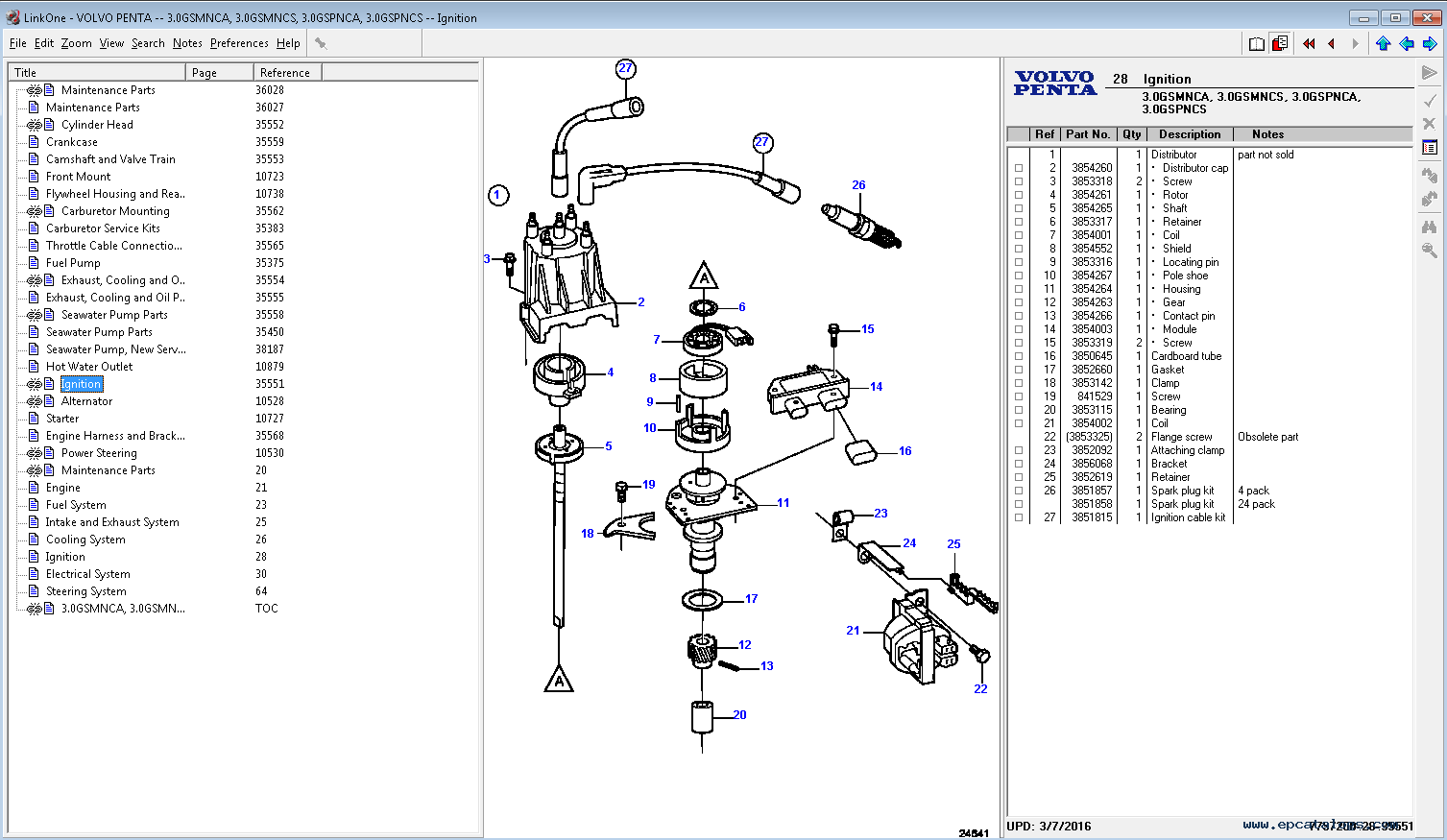Click the parts list icon in right sidebar

click(1430, 148)
